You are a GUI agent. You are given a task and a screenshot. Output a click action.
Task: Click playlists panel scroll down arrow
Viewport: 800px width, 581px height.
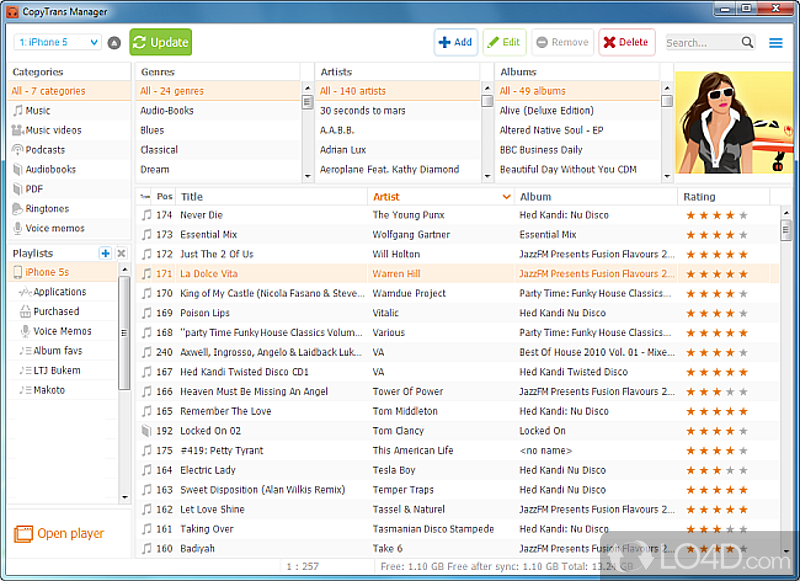(x=124, y=497)
